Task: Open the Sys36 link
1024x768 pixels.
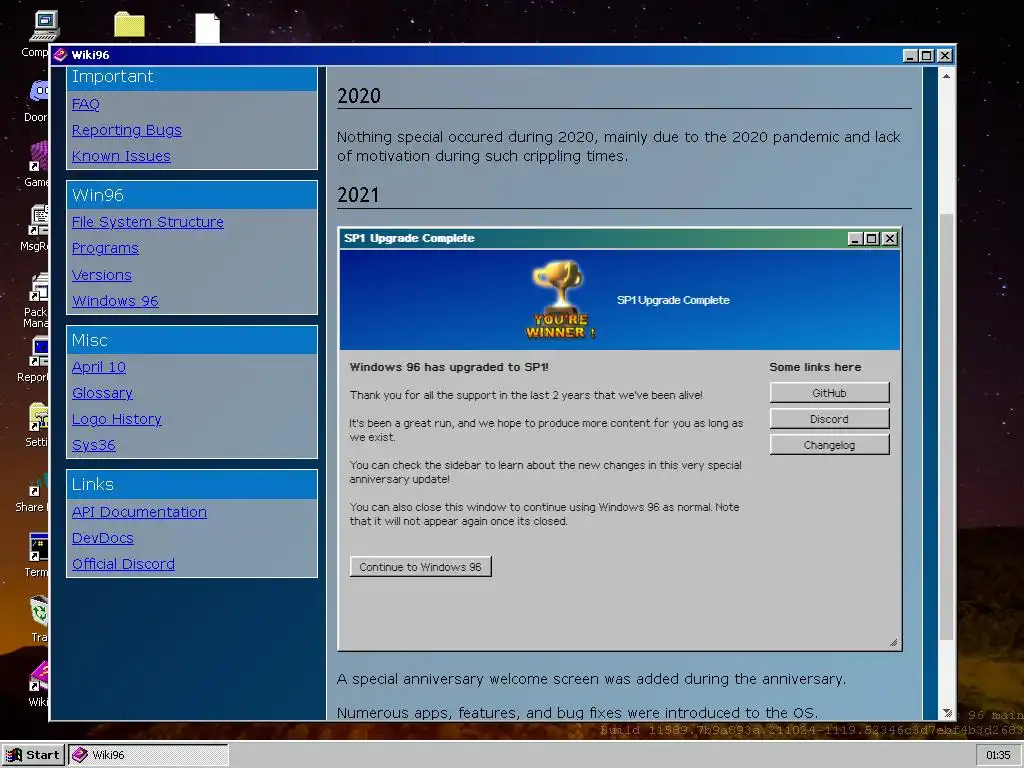Action: click(x=93, y=445)
